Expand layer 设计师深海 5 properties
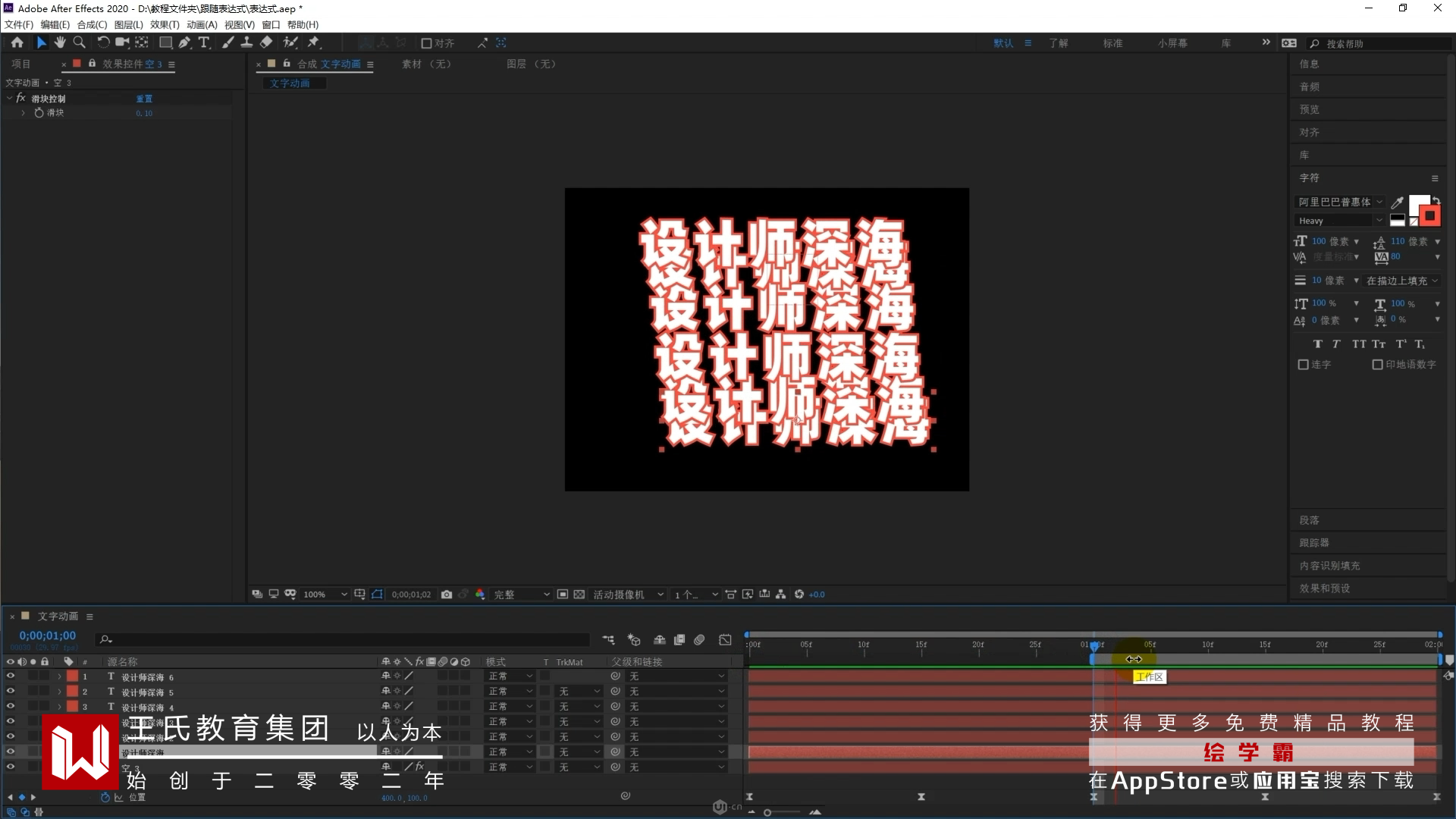 coord(59,692)
